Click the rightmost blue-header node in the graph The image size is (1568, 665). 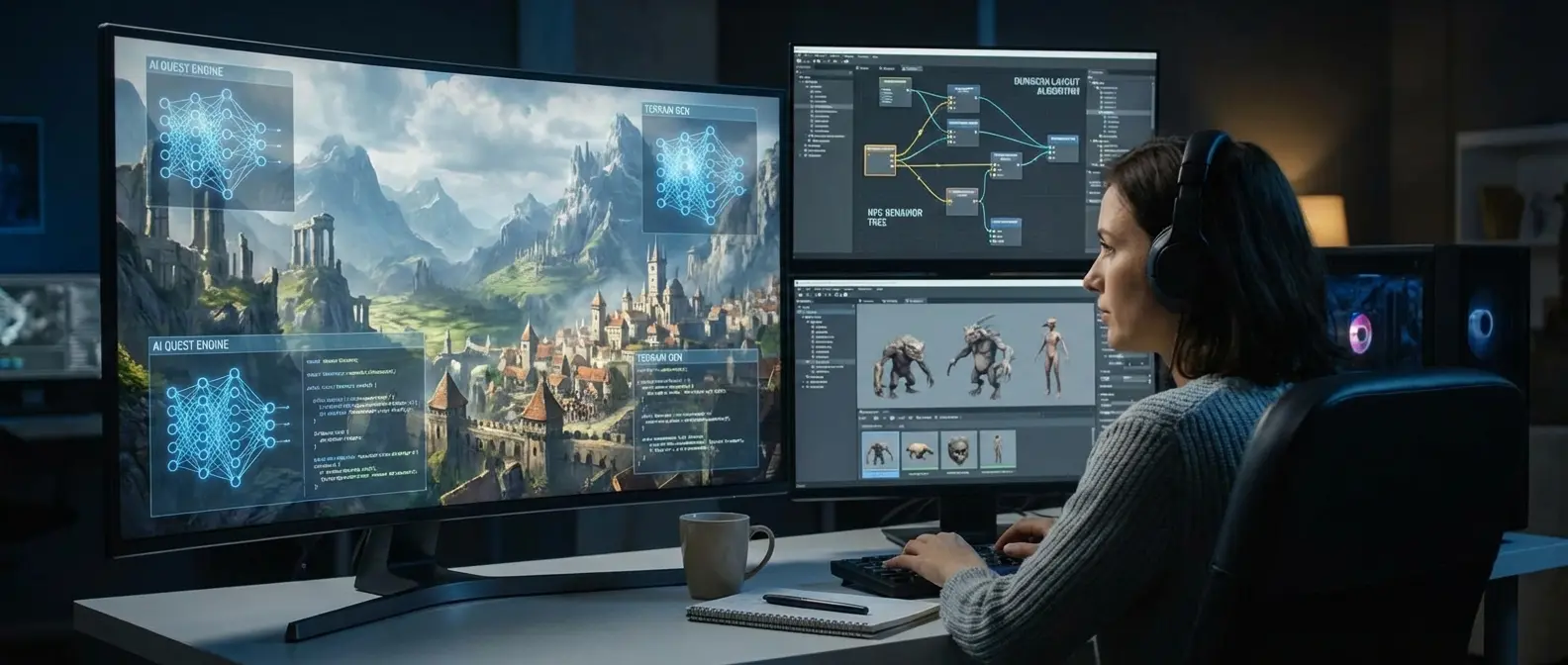click(1062, 147)
